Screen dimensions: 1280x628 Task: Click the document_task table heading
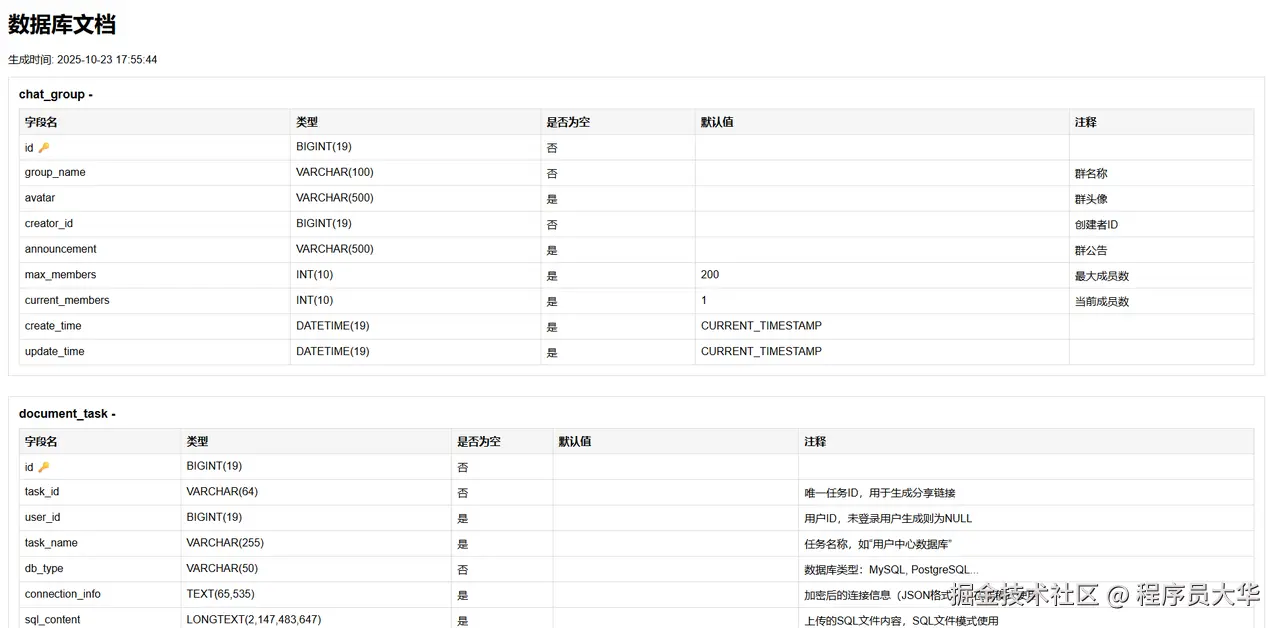67,414
